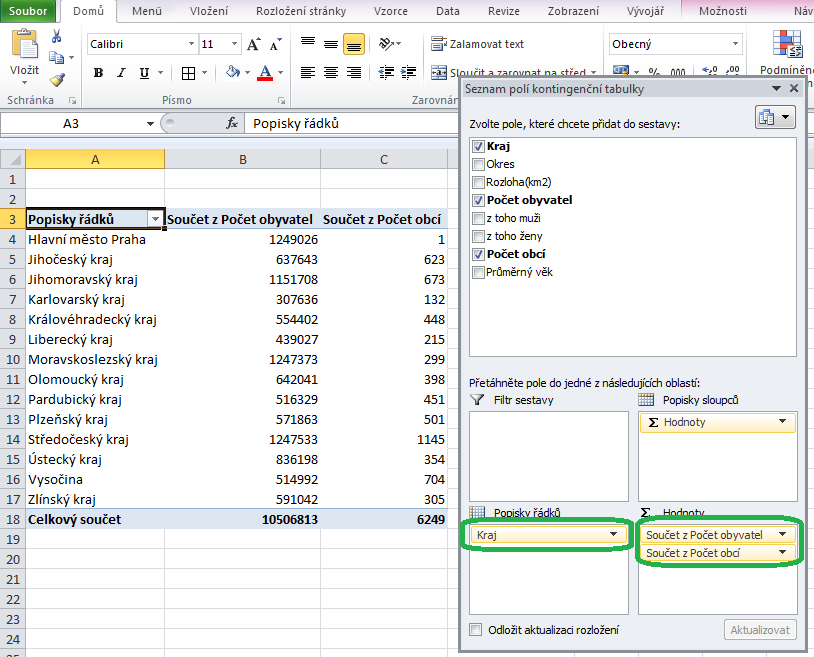Click the Podmíněné formátování icon

point(788,44)
